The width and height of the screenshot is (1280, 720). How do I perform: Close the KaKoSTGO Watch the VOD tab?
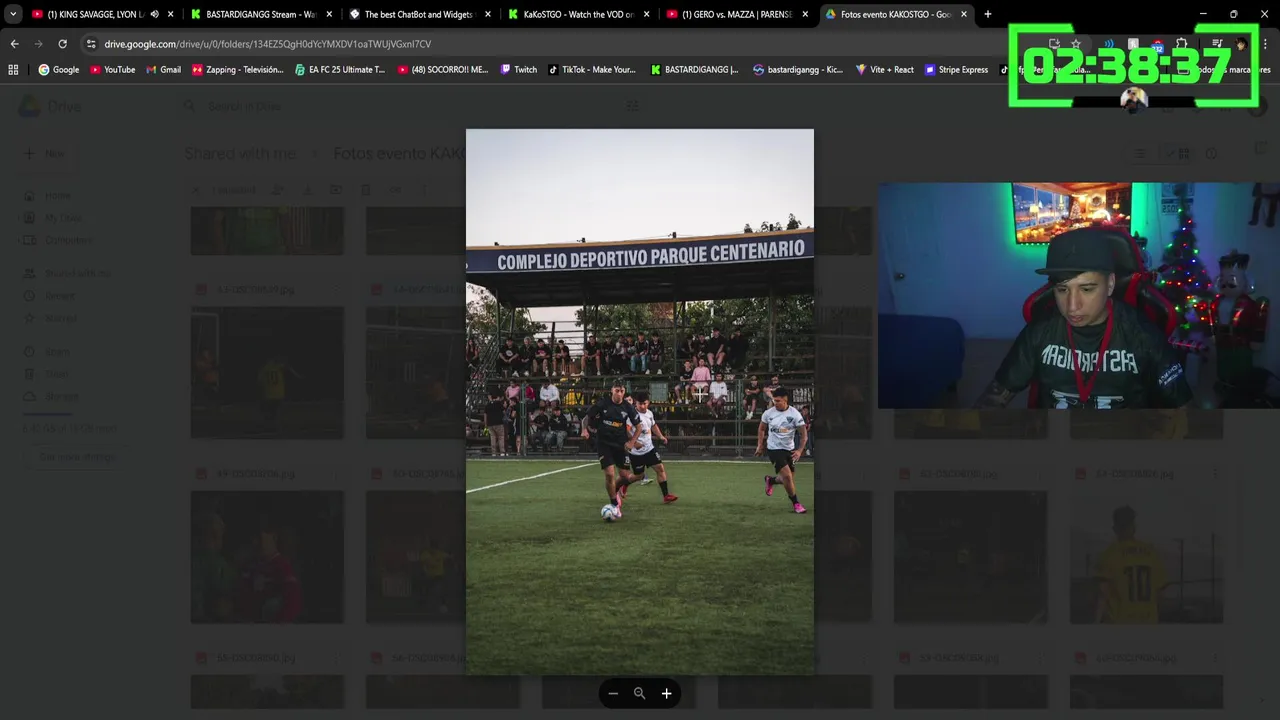(x=645, y=14)
